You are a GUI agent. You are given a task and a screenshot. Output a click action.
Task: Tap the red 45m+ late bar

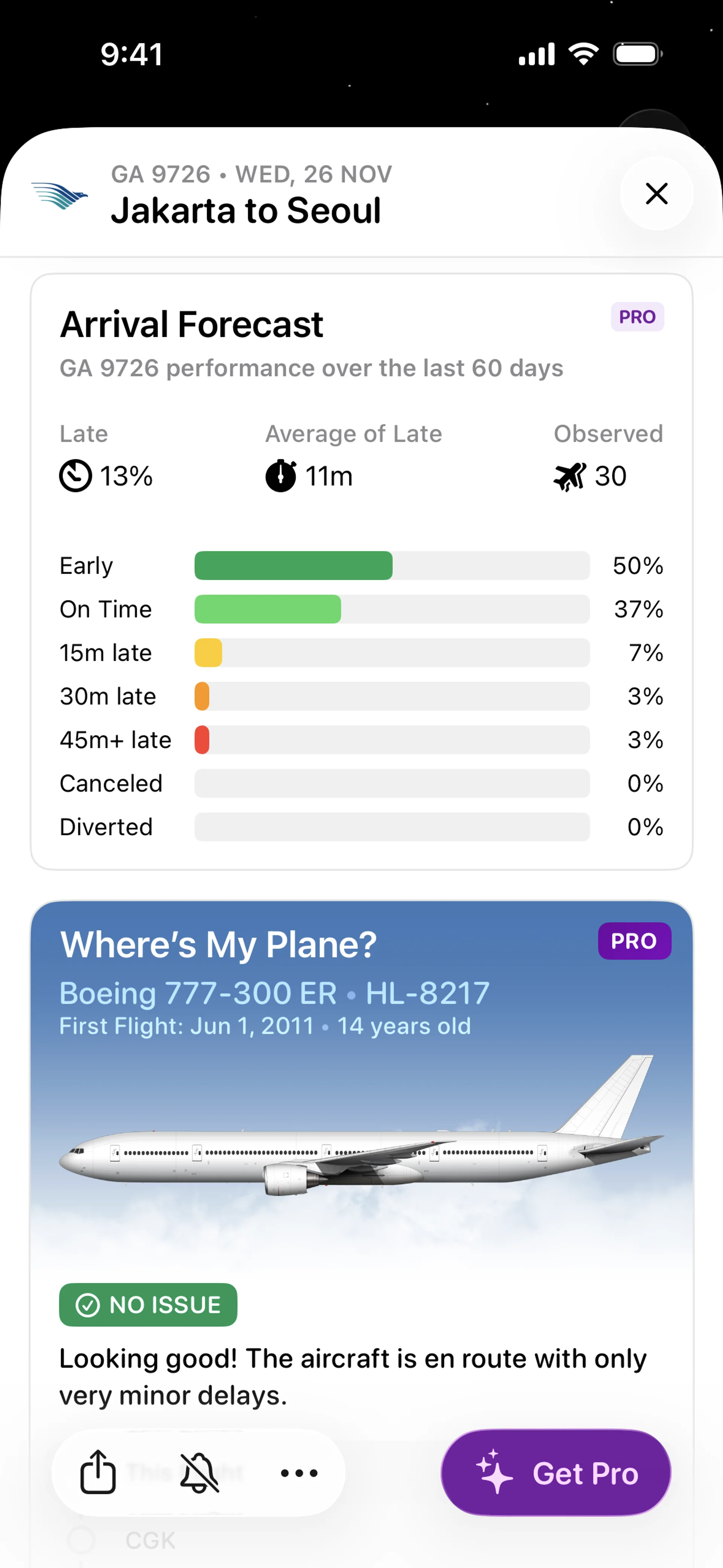(x=202, y=740)
